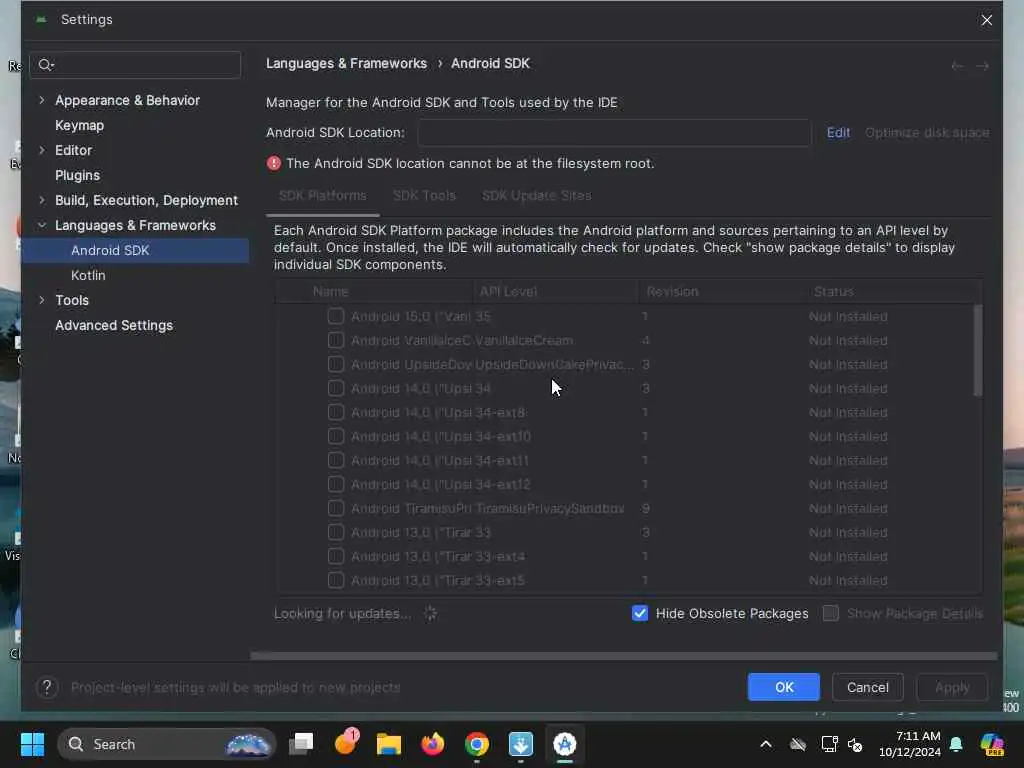Switch to the SDK Tools tab
Viewport: 1024px width, 768px height.
click(424, 196)
